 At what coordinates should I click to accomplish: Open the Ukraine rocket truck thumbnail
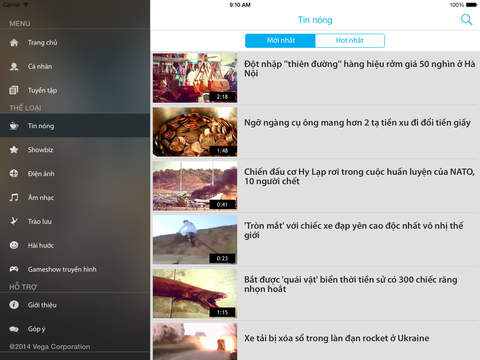(x=195, y=342)
